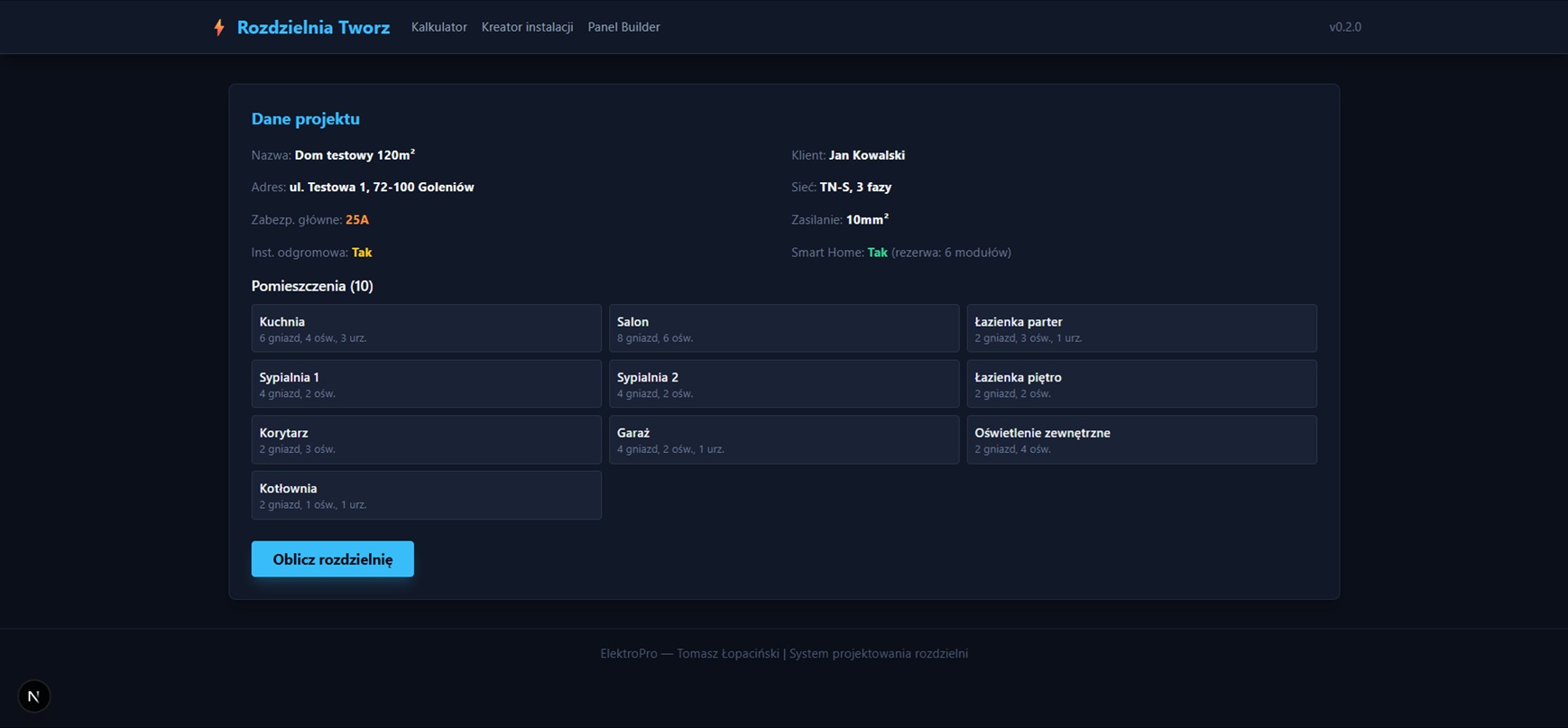Screen dimensions: 1568x728
Task: Select the Kotłownia room card
Action: coord(426,495)
